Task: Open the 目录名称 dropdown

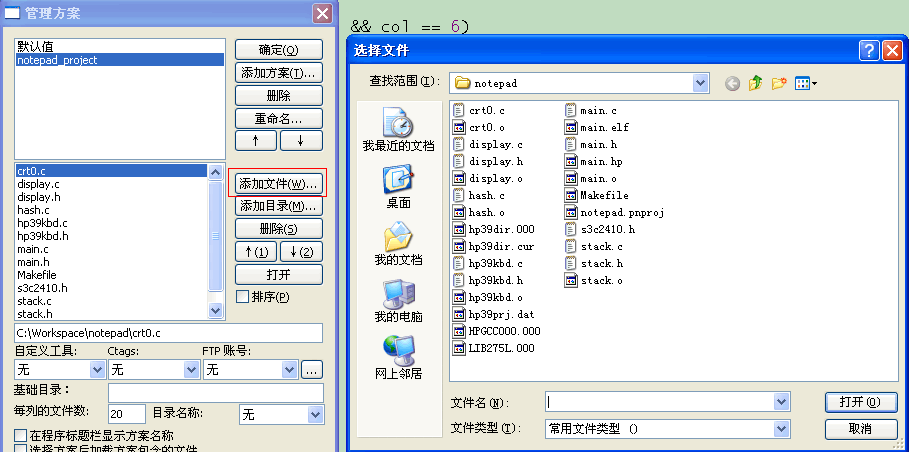Action: click(x=315, y=415)
